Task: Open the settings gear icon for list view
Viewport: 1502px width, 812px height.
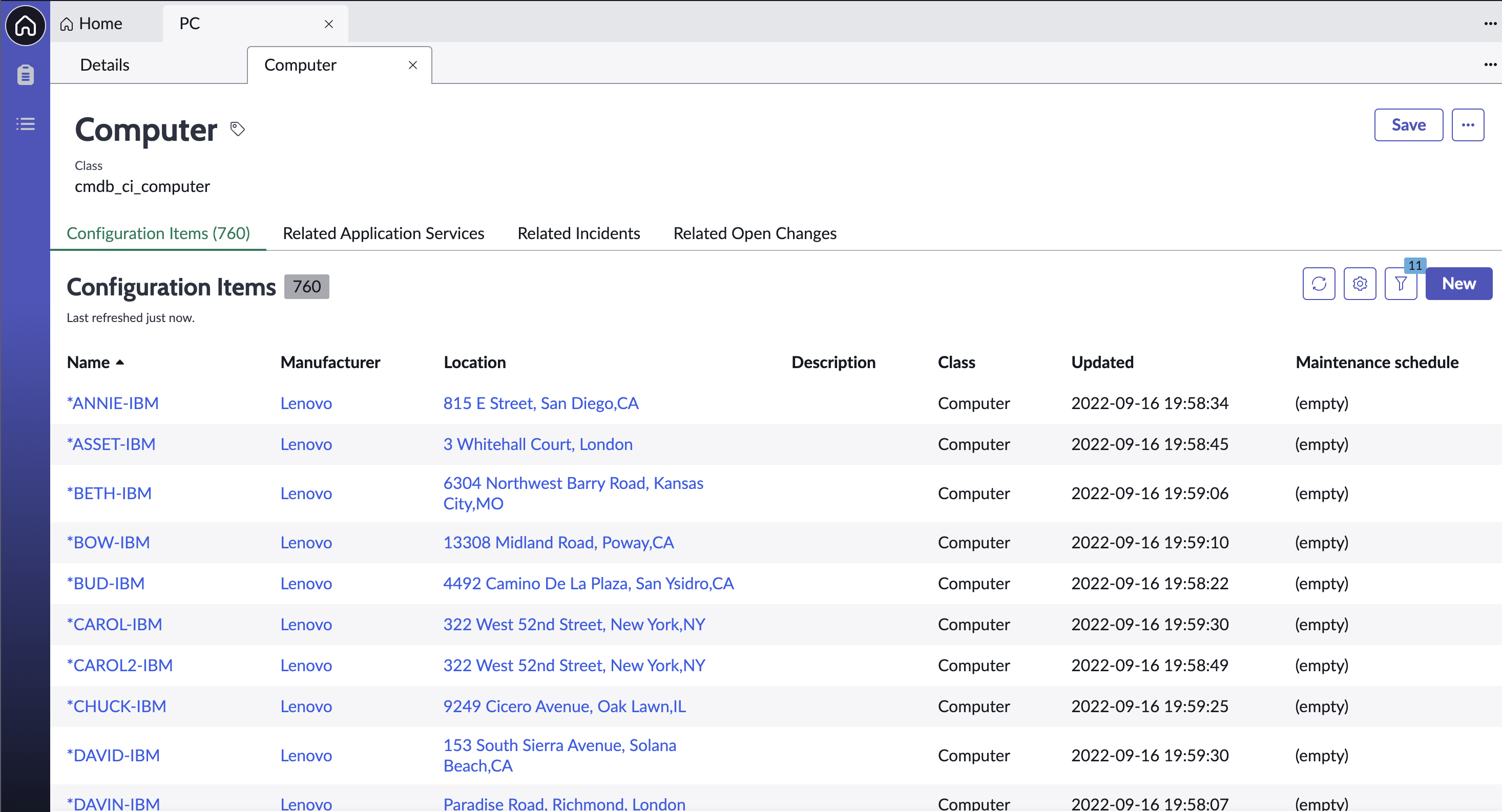Action: [x=1359, y=284]
